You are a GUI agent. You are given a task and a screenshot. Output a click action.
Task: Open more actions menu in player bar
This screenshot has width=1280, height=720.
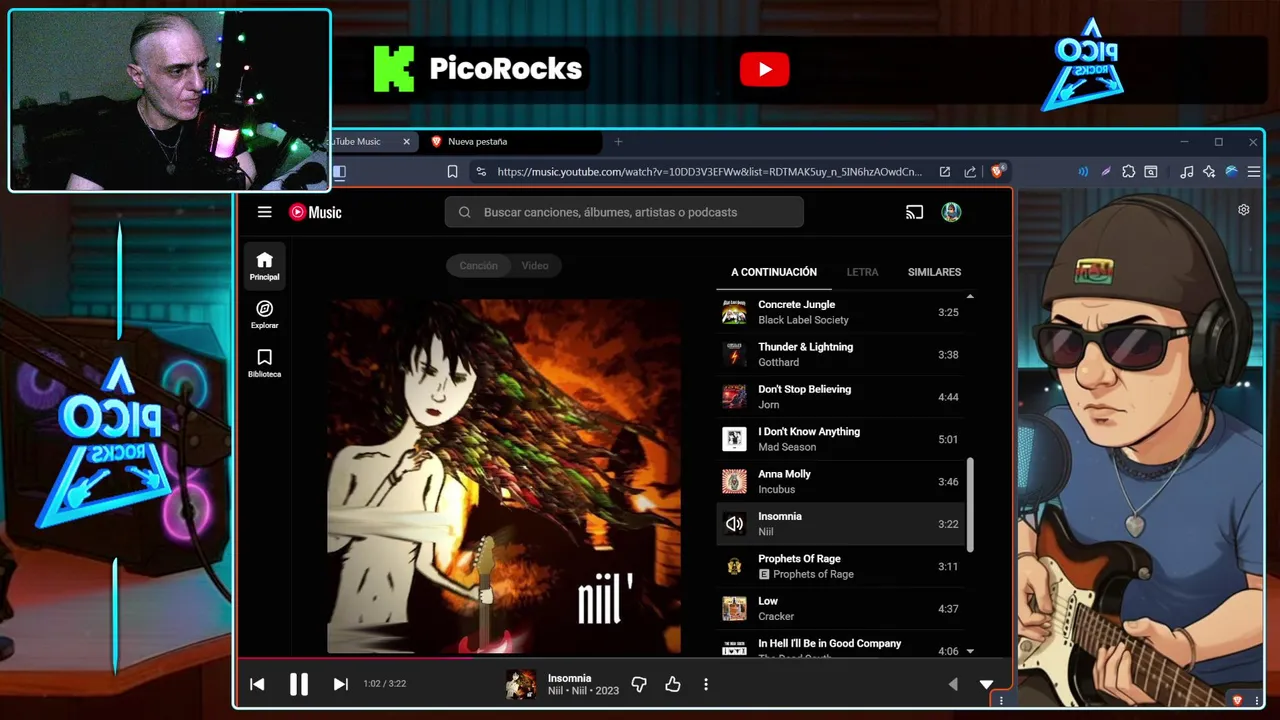[x=706, y=684]
